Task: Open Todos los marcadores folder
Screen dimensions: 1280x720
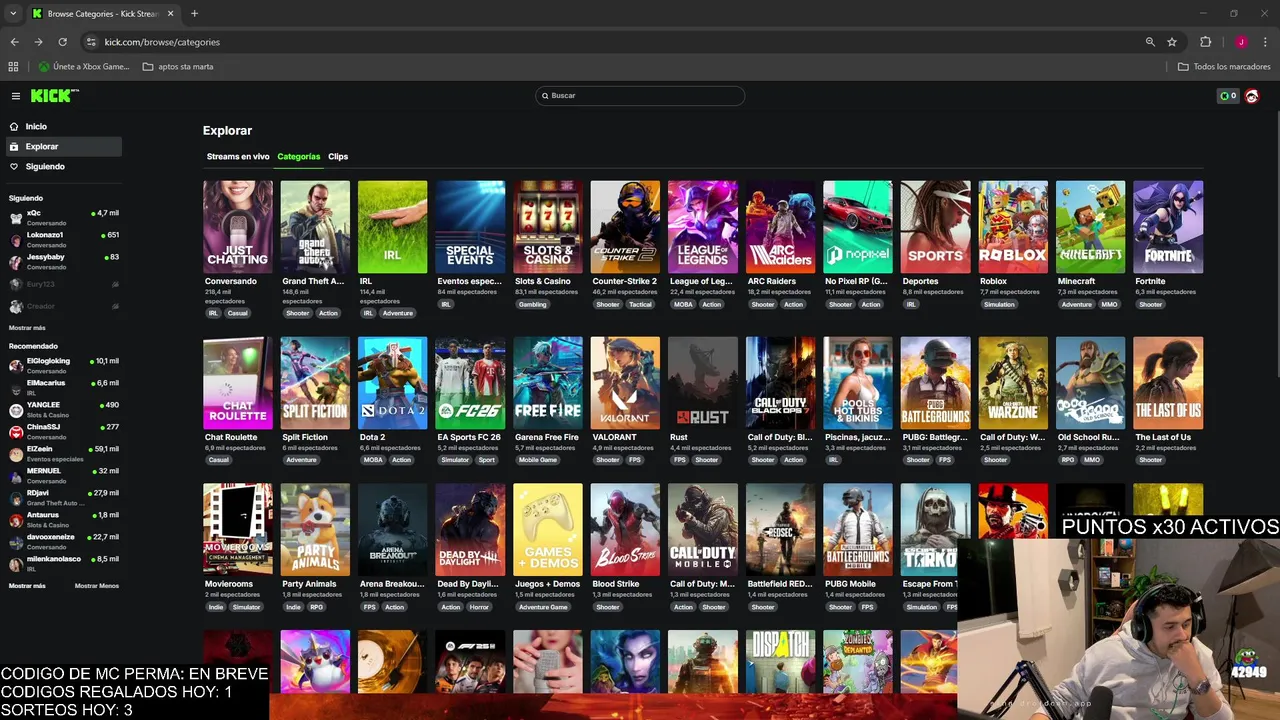Action: coord(1224,67)
